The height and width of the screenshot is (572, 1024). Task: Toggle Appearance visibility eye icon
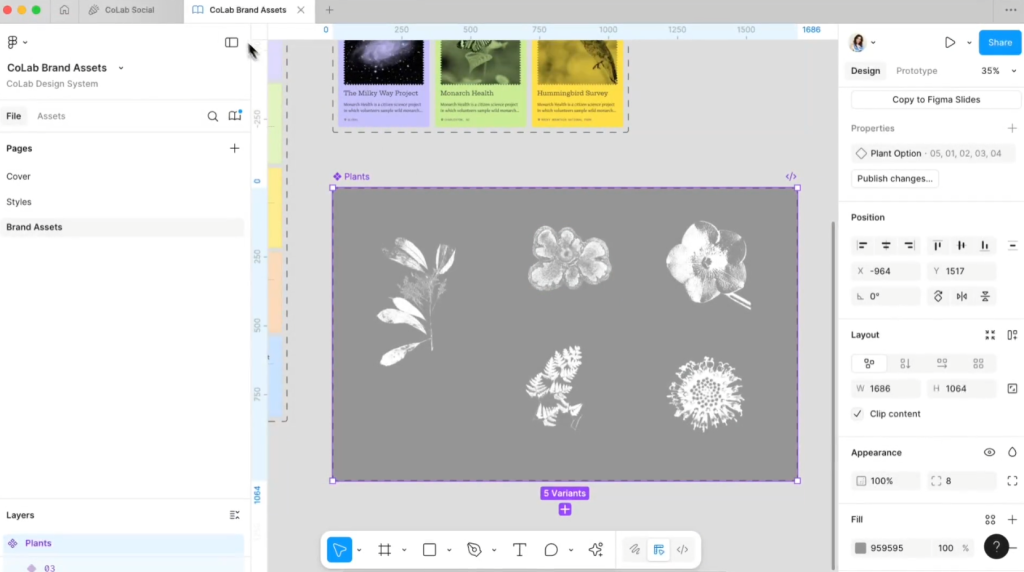pyautogui.click(x=989, y=453)
